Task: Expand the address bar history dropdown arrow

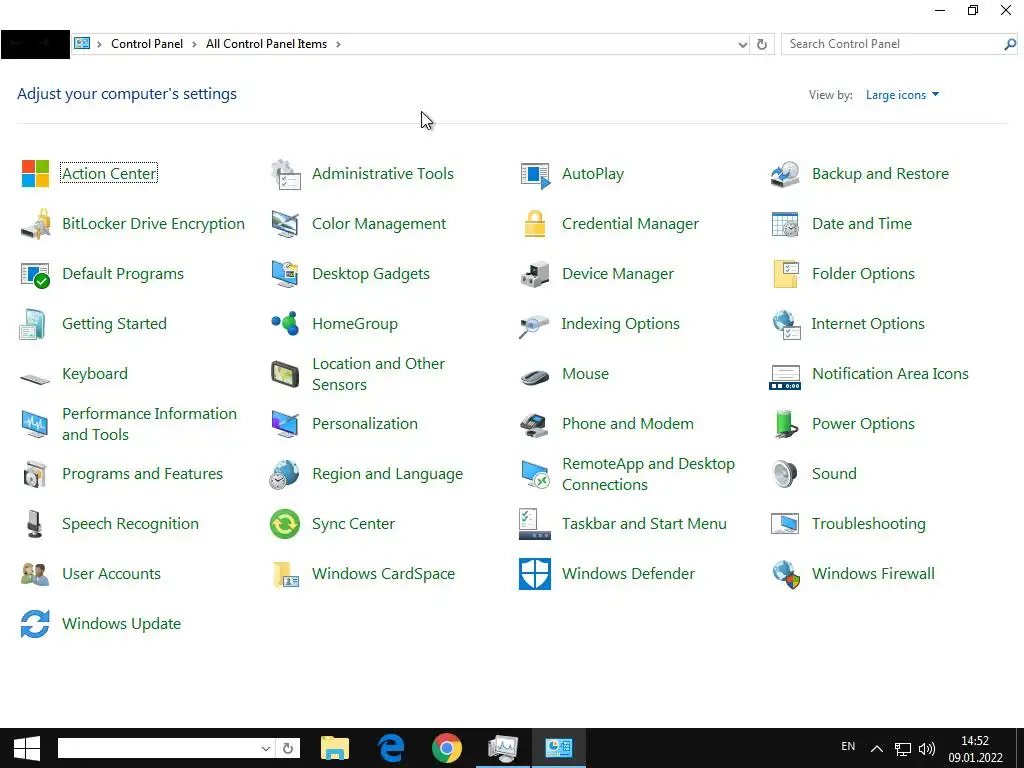Action: coord(743,44)
